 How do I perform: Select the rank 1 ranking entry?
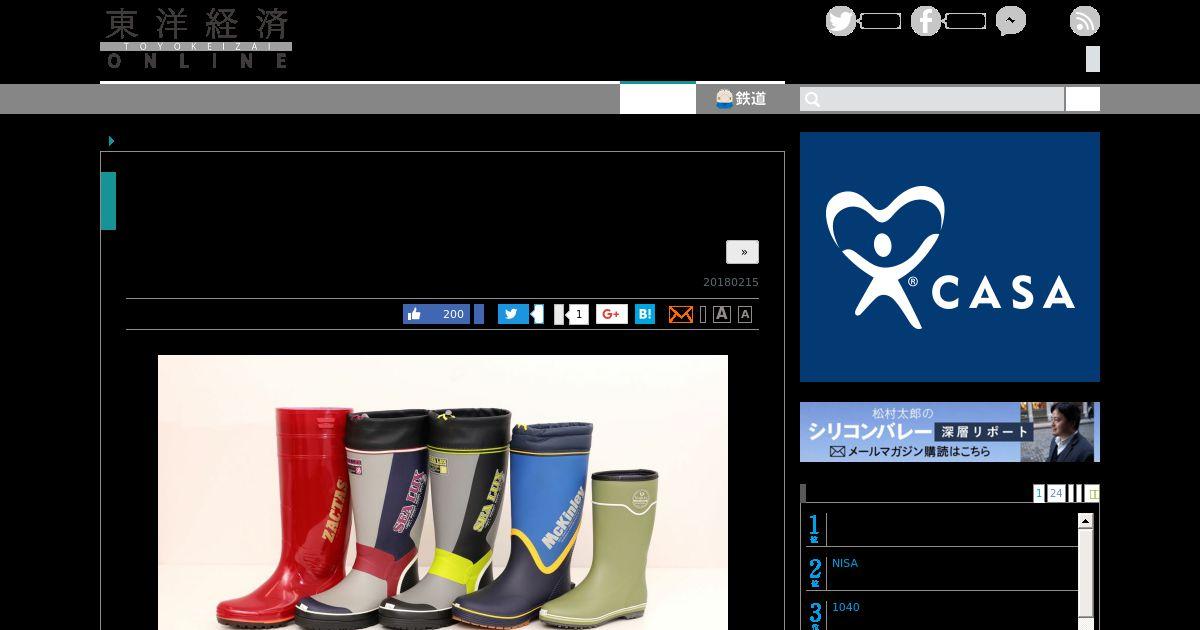[x=942, y=528]
